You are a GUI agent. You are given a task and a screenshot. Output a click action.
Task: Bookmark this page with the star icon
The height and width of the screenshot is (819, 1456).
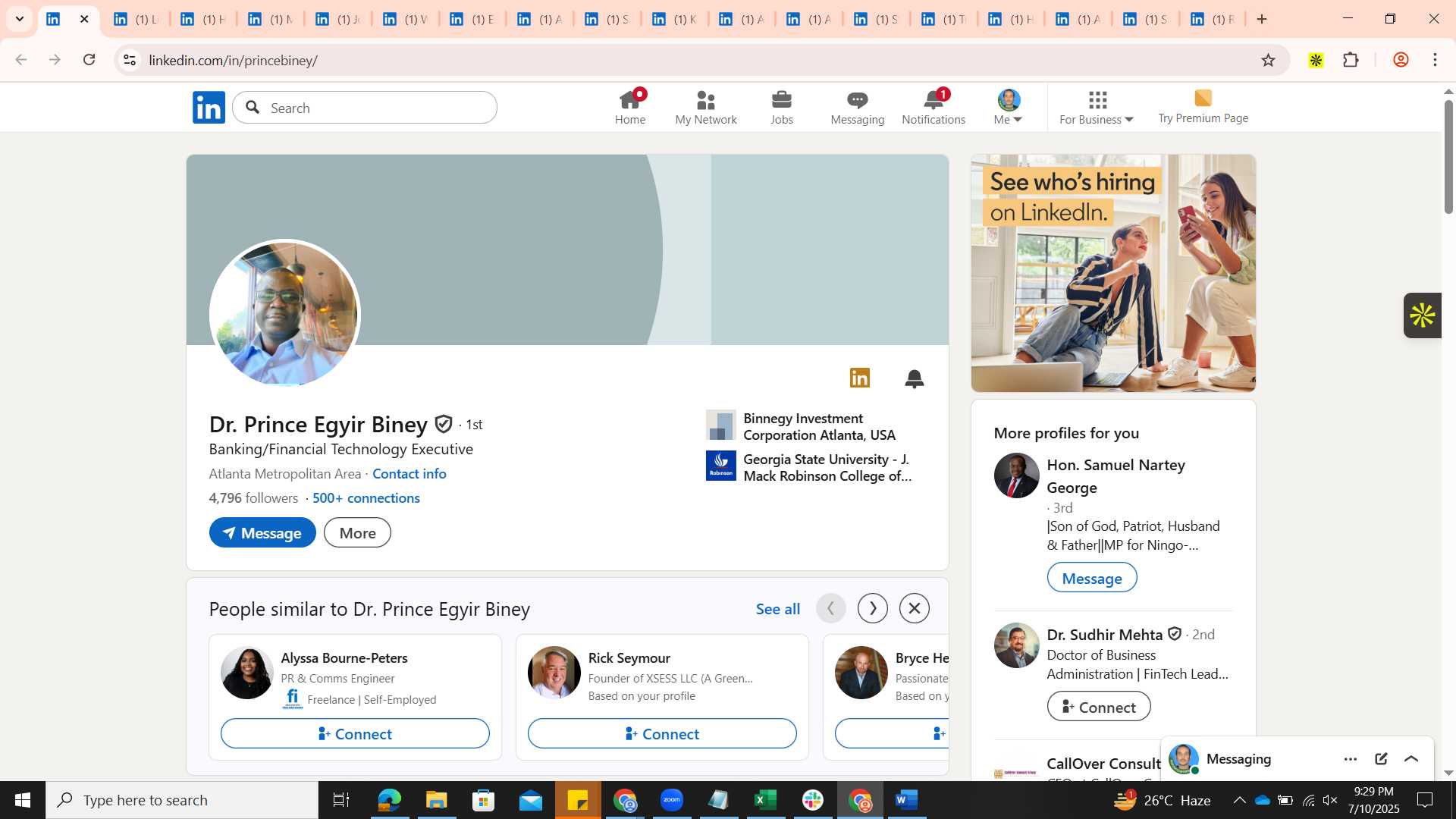1268,60
